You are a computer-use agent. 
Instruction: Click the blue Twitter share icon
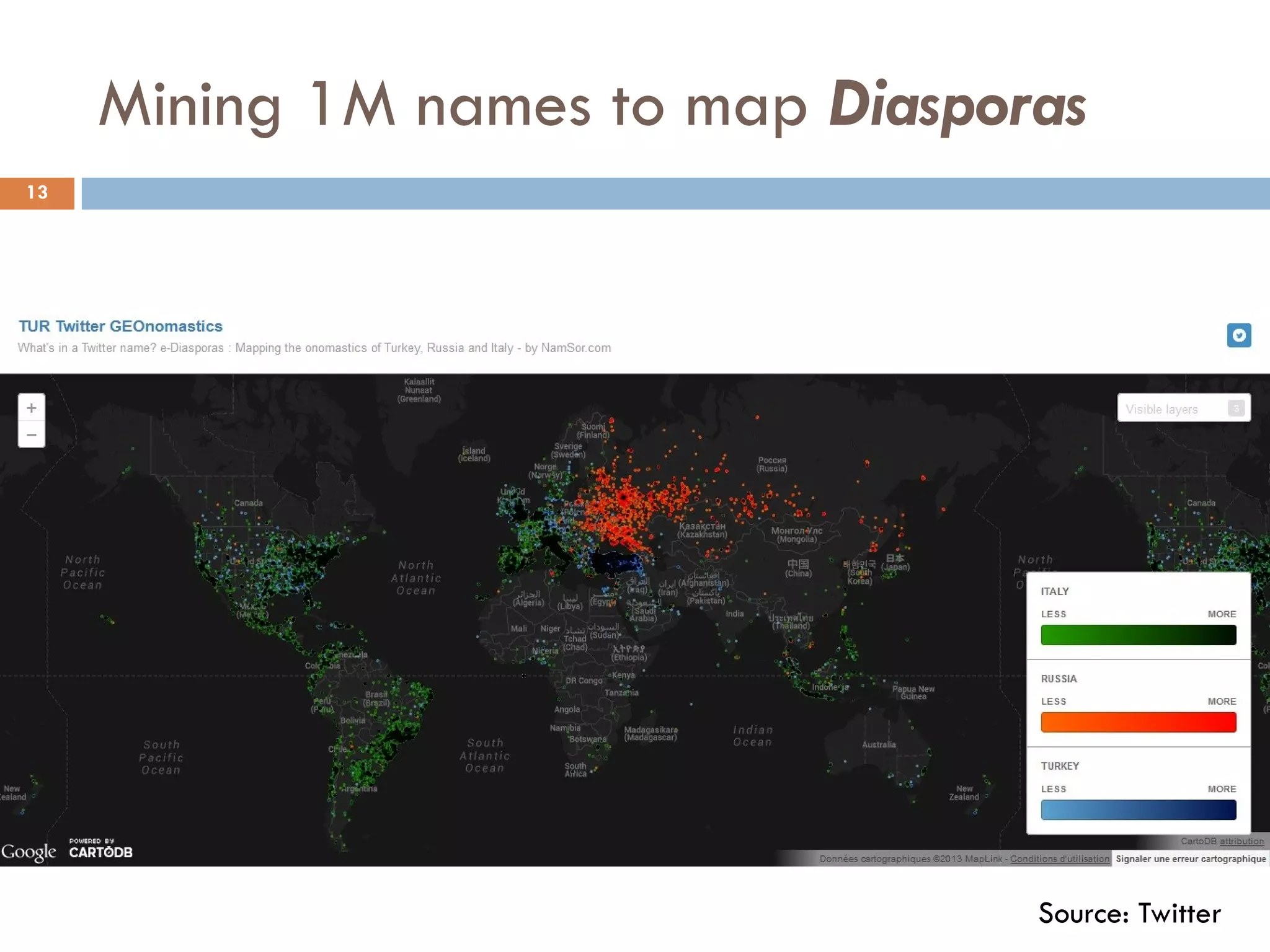pos(1238,335)
